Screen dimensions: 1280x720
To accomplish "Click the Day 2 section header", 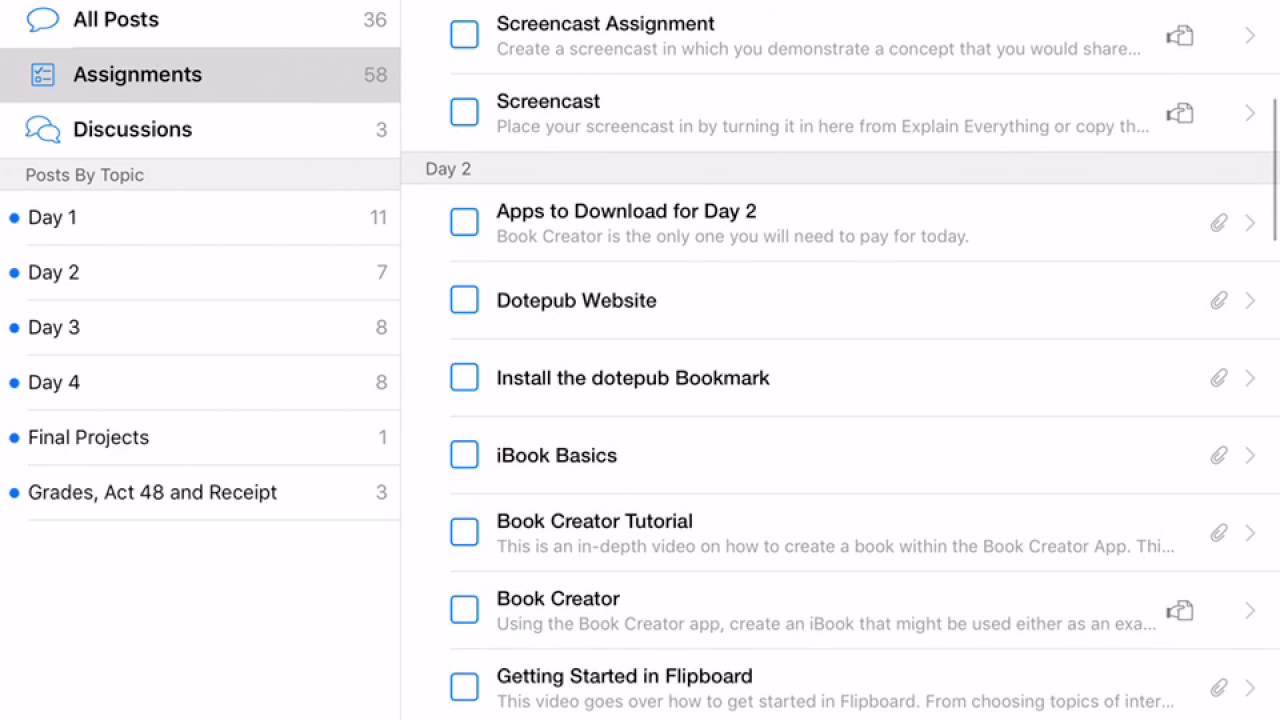I will 840,169.
